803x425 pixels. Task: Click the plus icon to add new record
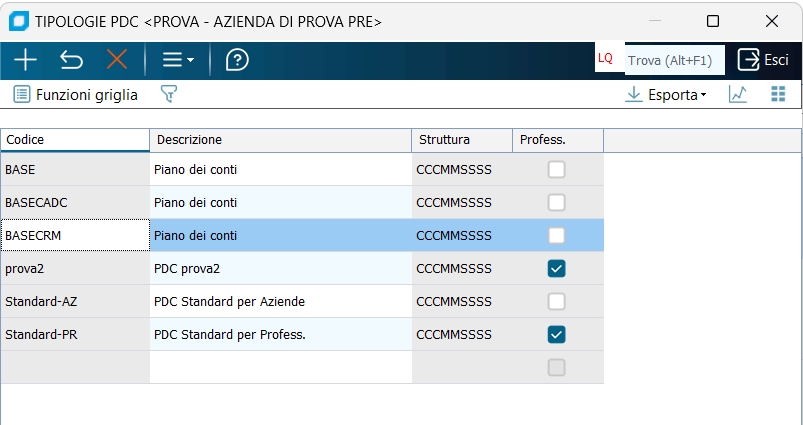coord(25,60)
